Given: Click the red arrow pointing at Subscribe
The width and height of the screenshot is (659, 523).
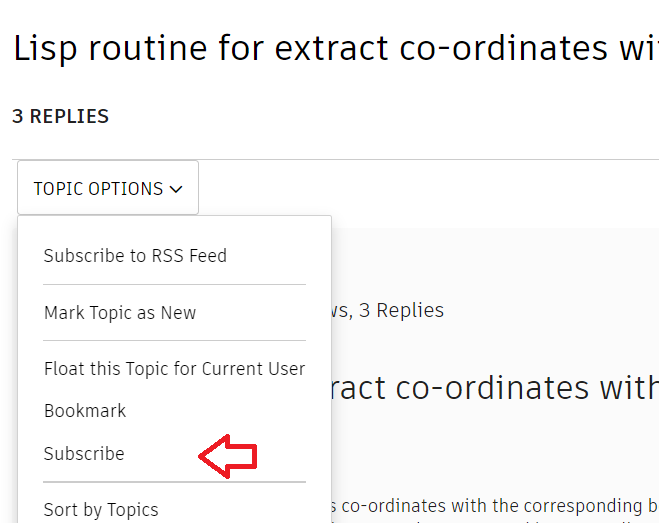Looking at the screenshot, I should 228,455.
